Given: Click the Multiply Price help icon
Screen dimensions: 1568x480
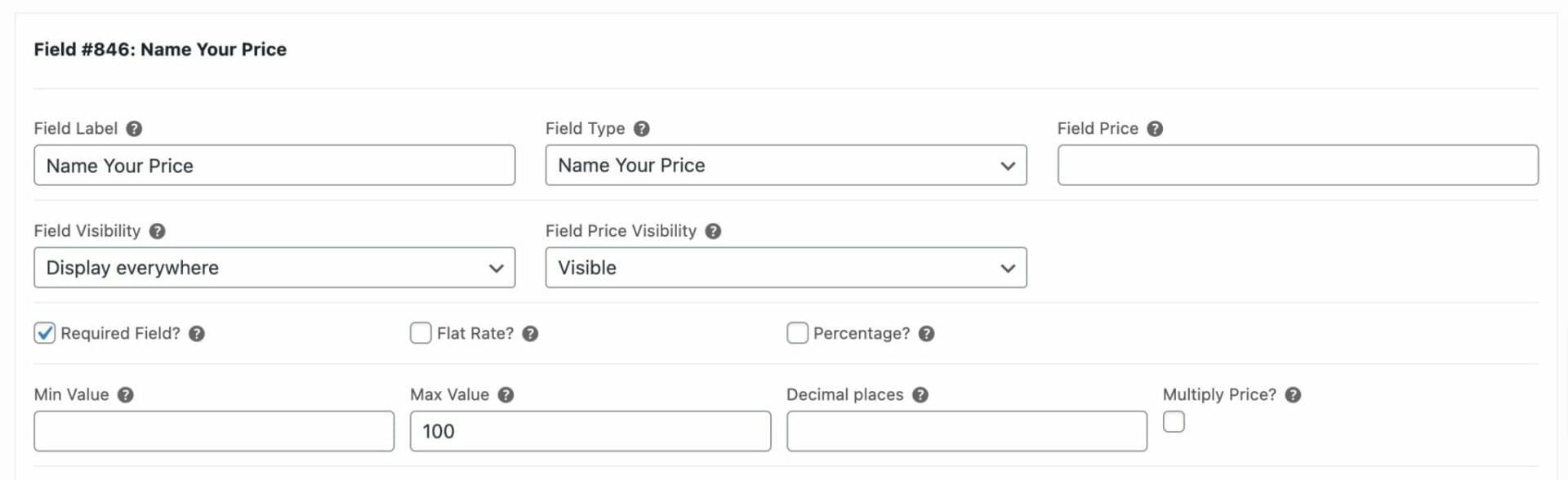Looking at the screenshot, I should tap(1293, 395).
